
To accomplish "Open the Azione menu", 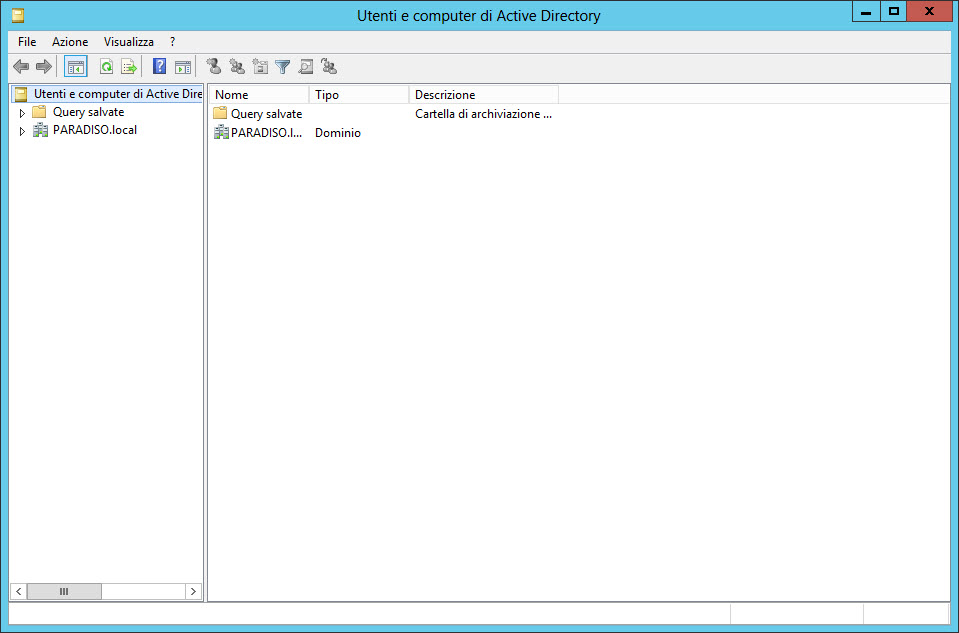I will (x=70, y=42).
